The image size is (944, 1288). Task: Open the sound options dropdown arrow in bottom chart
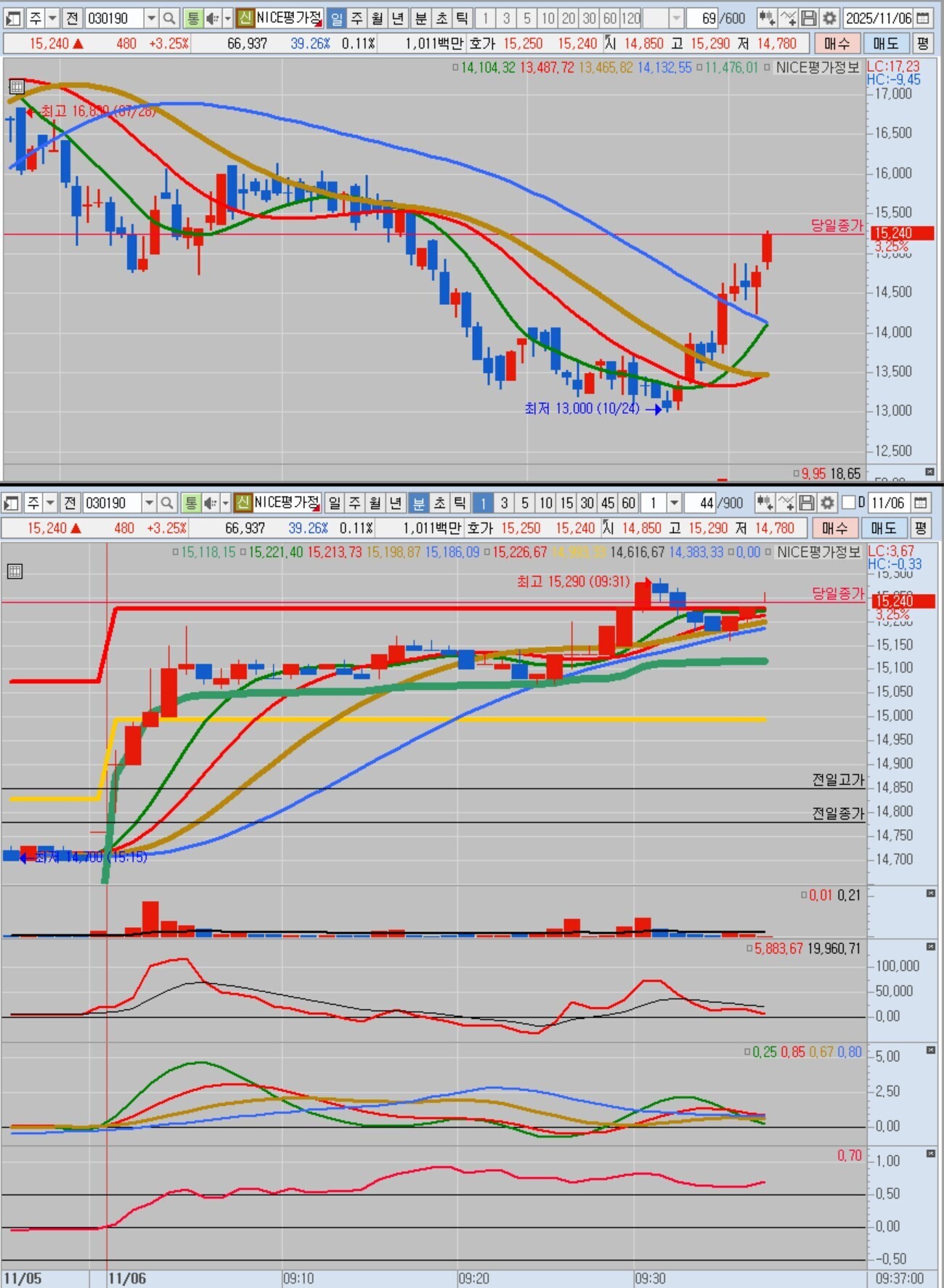pyautogui.click(x=225, y=503)
